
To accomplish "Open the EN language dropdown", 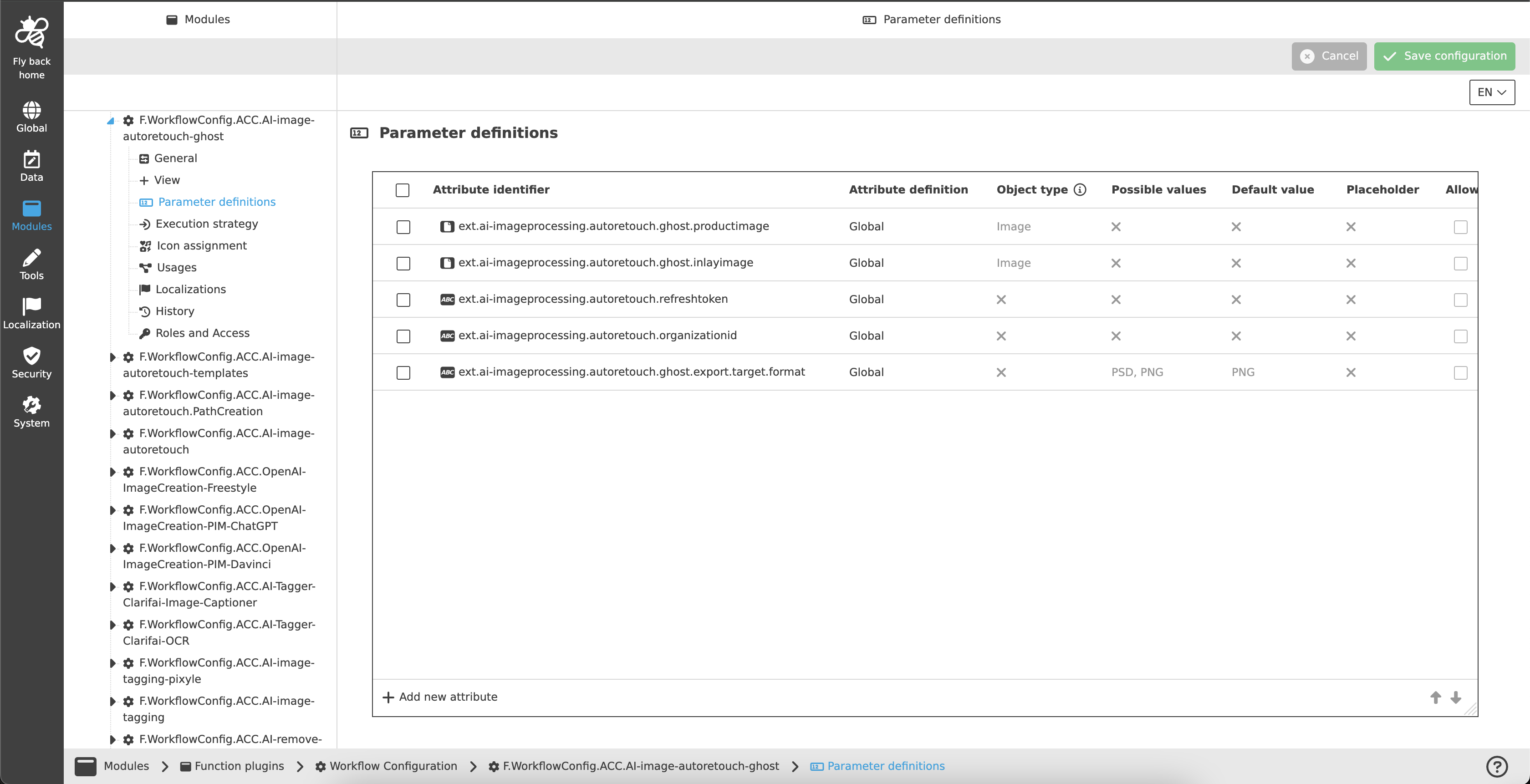I will [1491, 92].
